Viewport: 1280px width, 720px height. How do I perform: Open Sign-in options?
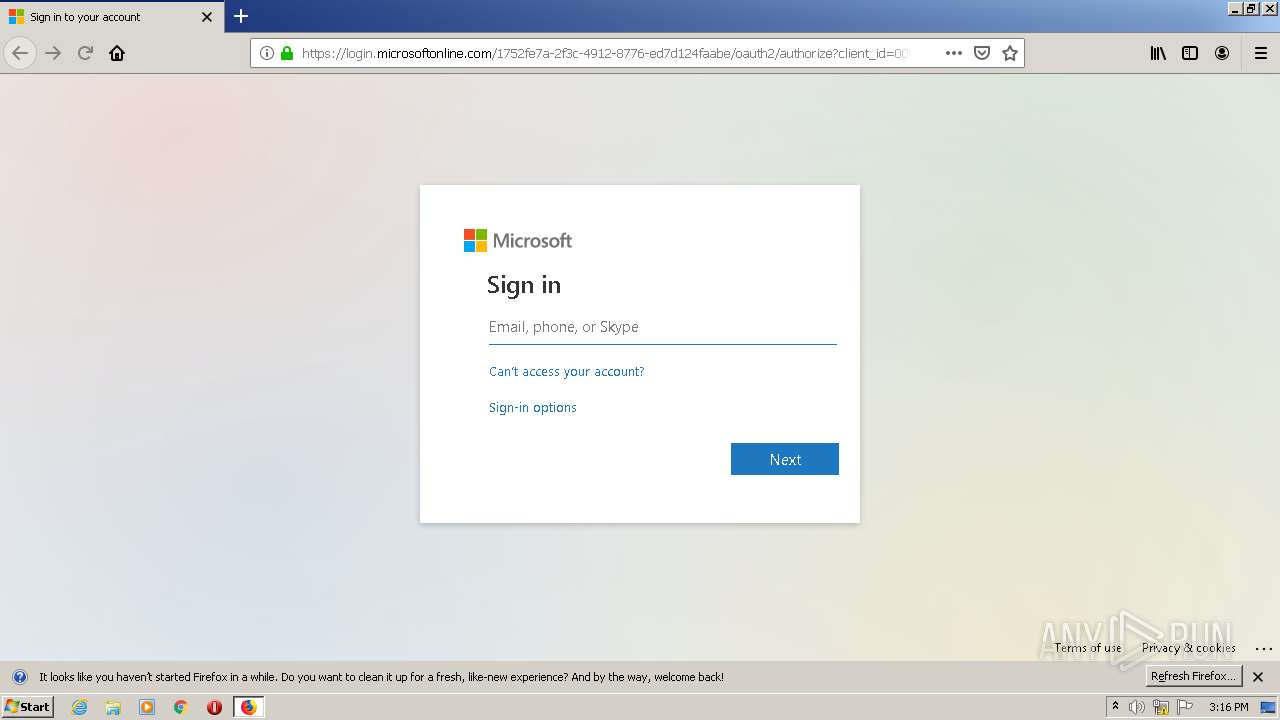click(x=532, y=408)
